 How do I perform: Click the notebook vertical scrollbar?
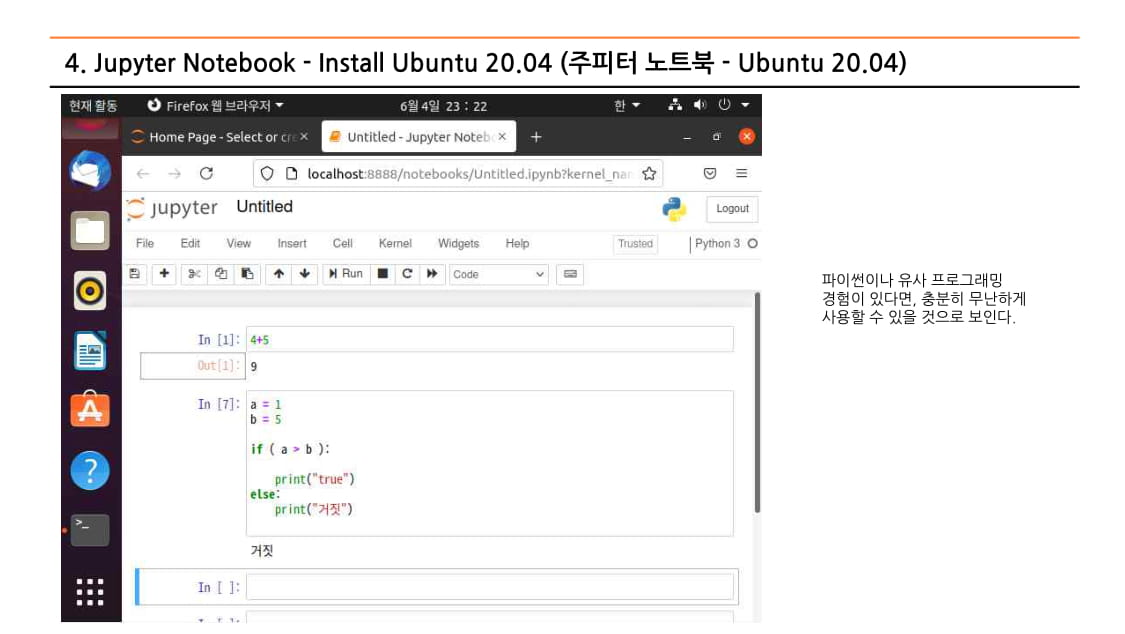tap(756, 402)
